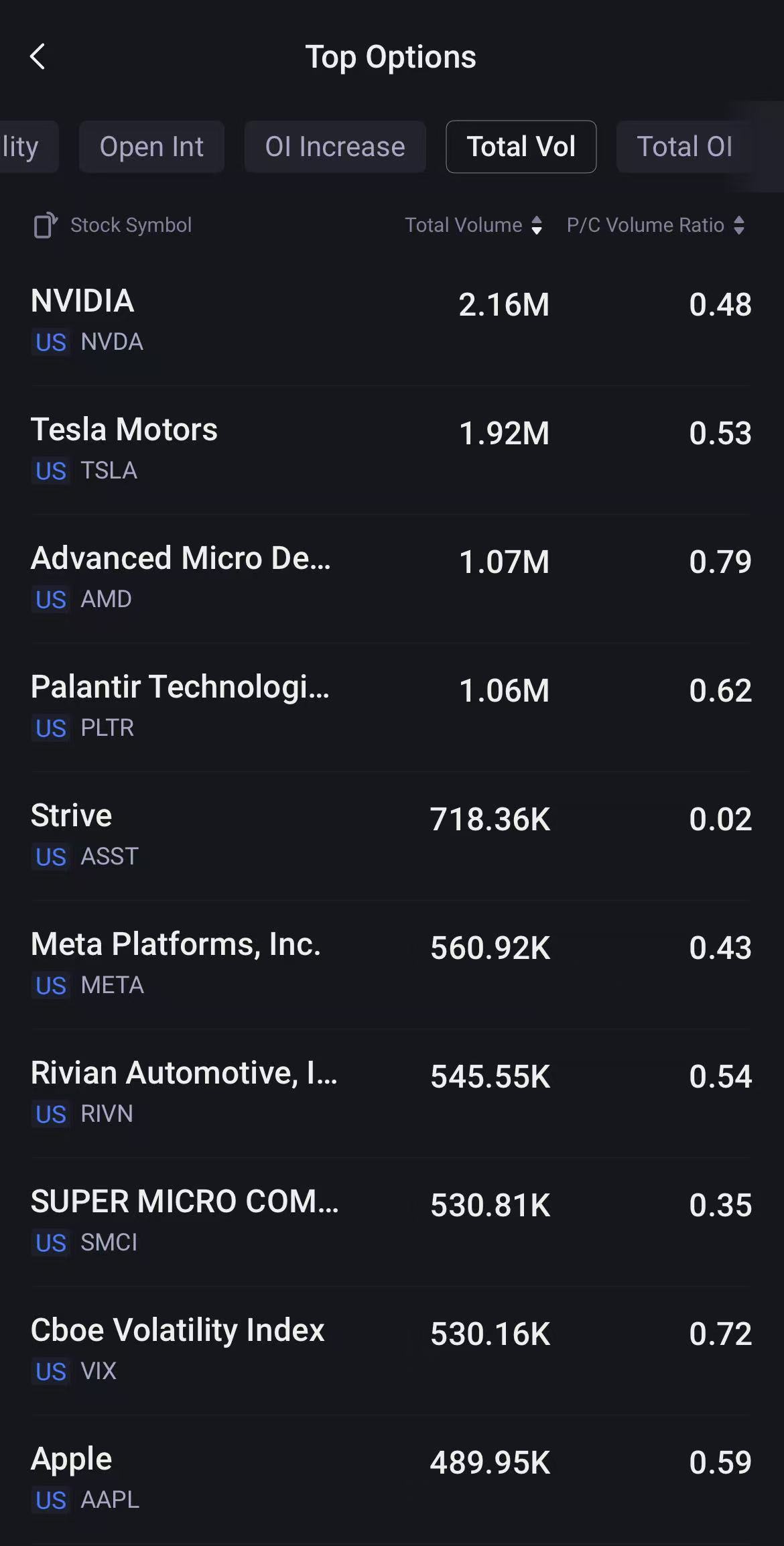Open the SUPER MICRO COM… entry
The height and width of the screenshot is (1546, 784).
391,1221
